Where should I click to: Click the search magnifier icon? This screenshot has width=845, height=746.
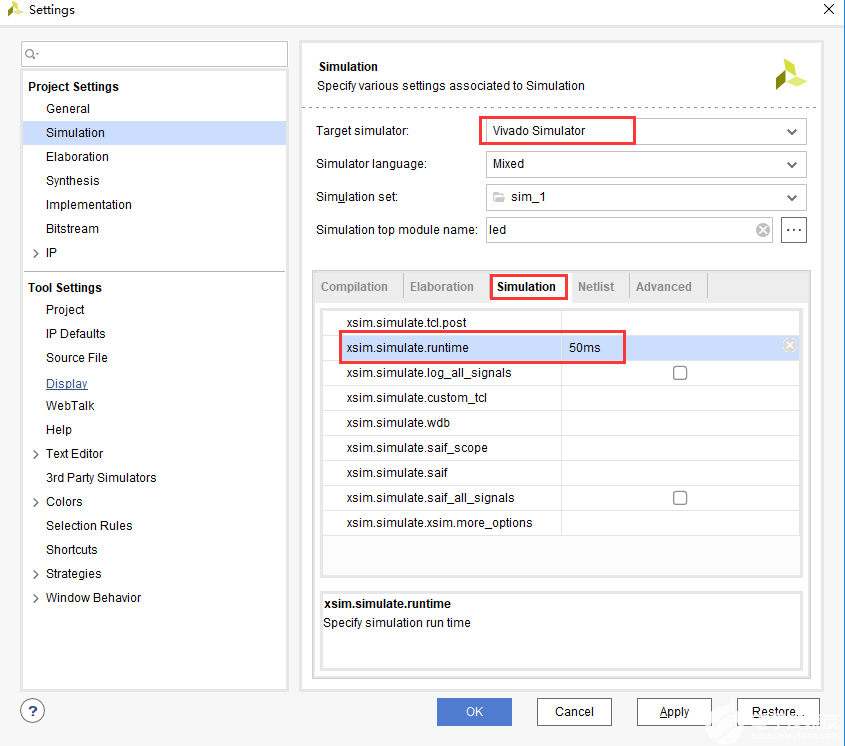pos(33,54)
